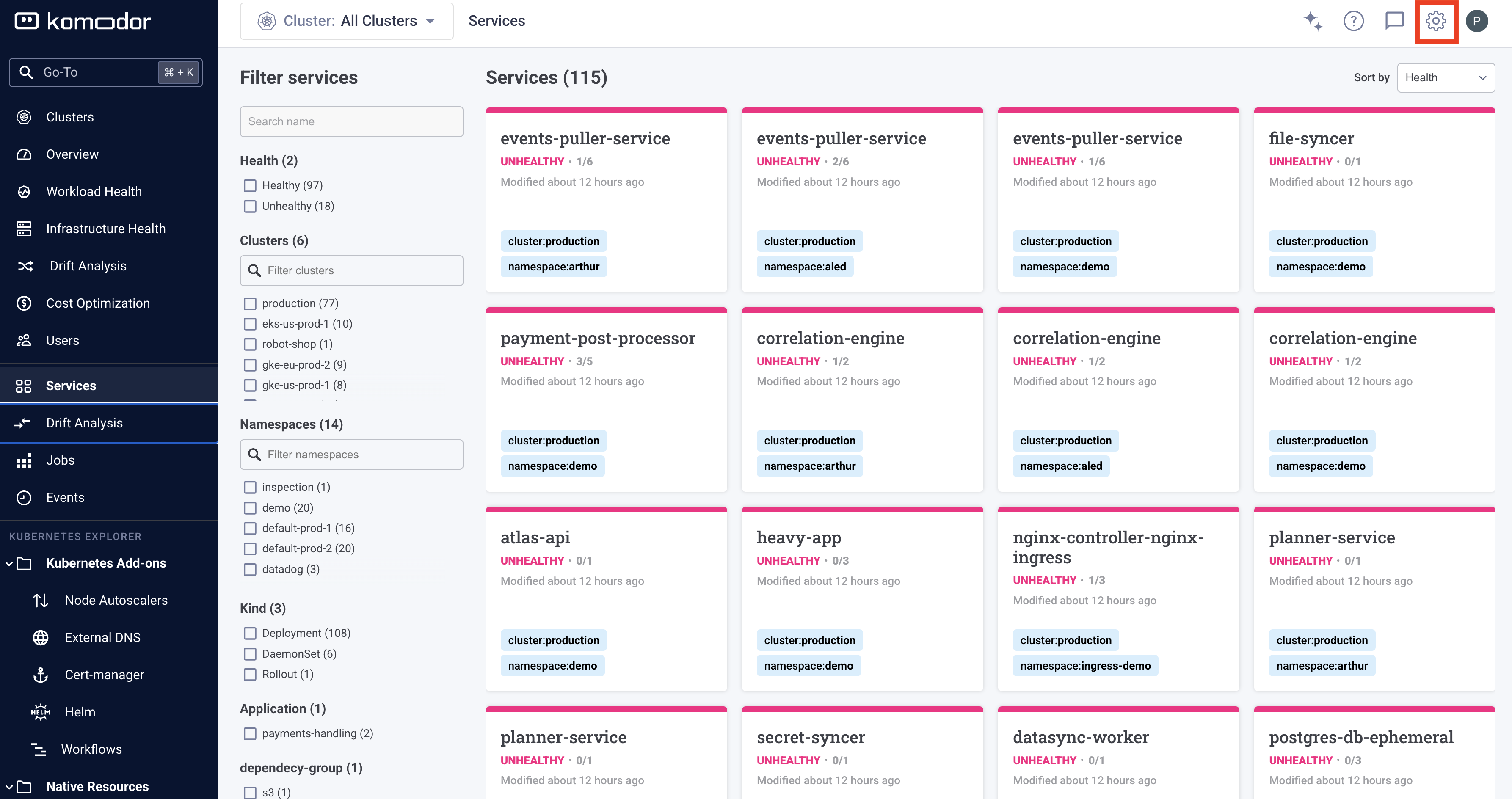Viewport: 1512px width, 799px height.
Task: Open the help question mark icon
Action: coord(1354,21)
